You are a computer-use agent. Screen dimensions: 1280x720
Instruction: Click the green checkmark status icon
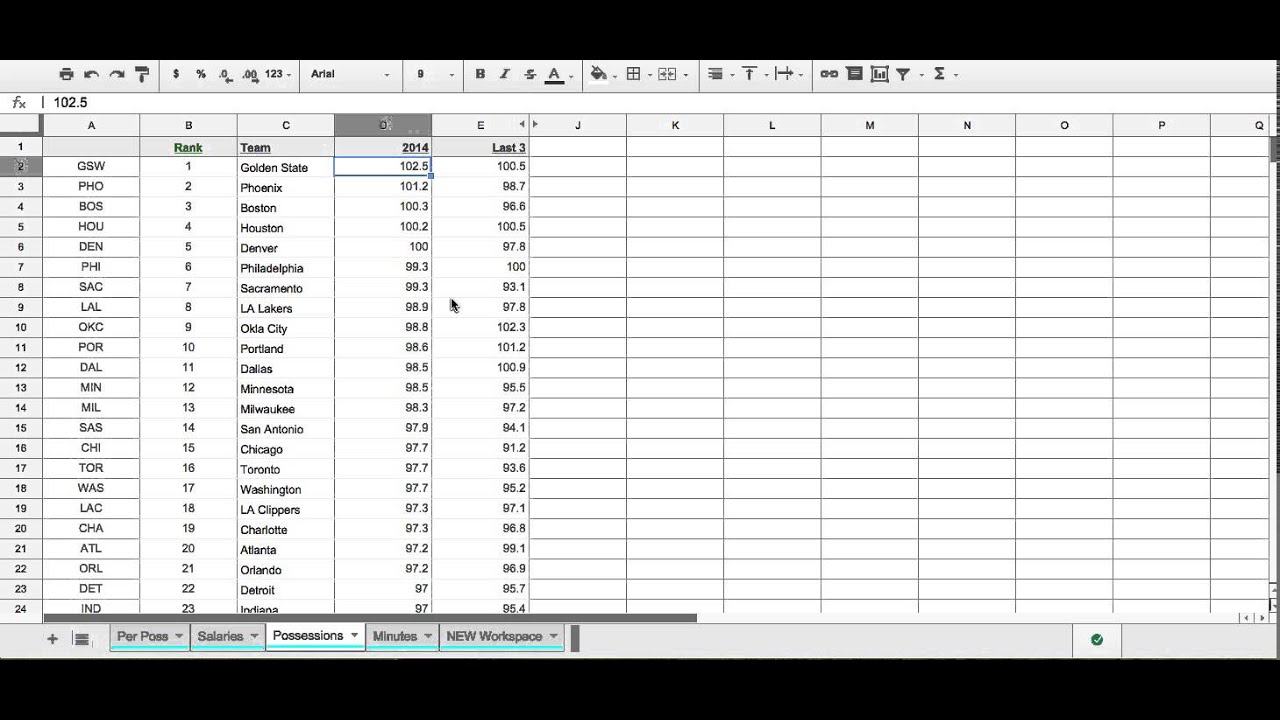[1097, 639]
